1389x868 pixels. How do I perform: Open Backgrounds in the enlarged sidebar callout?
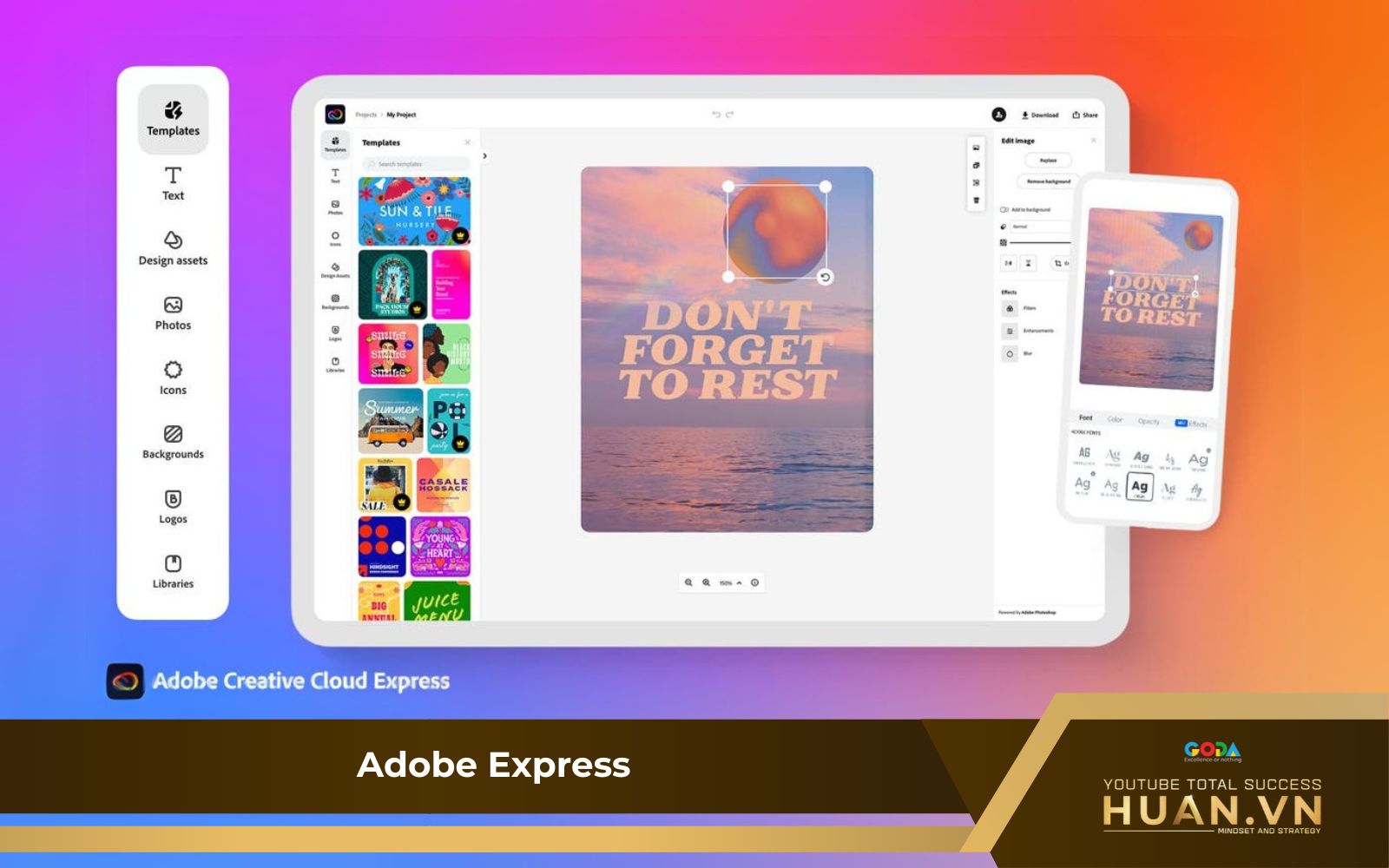pos(173,443)
